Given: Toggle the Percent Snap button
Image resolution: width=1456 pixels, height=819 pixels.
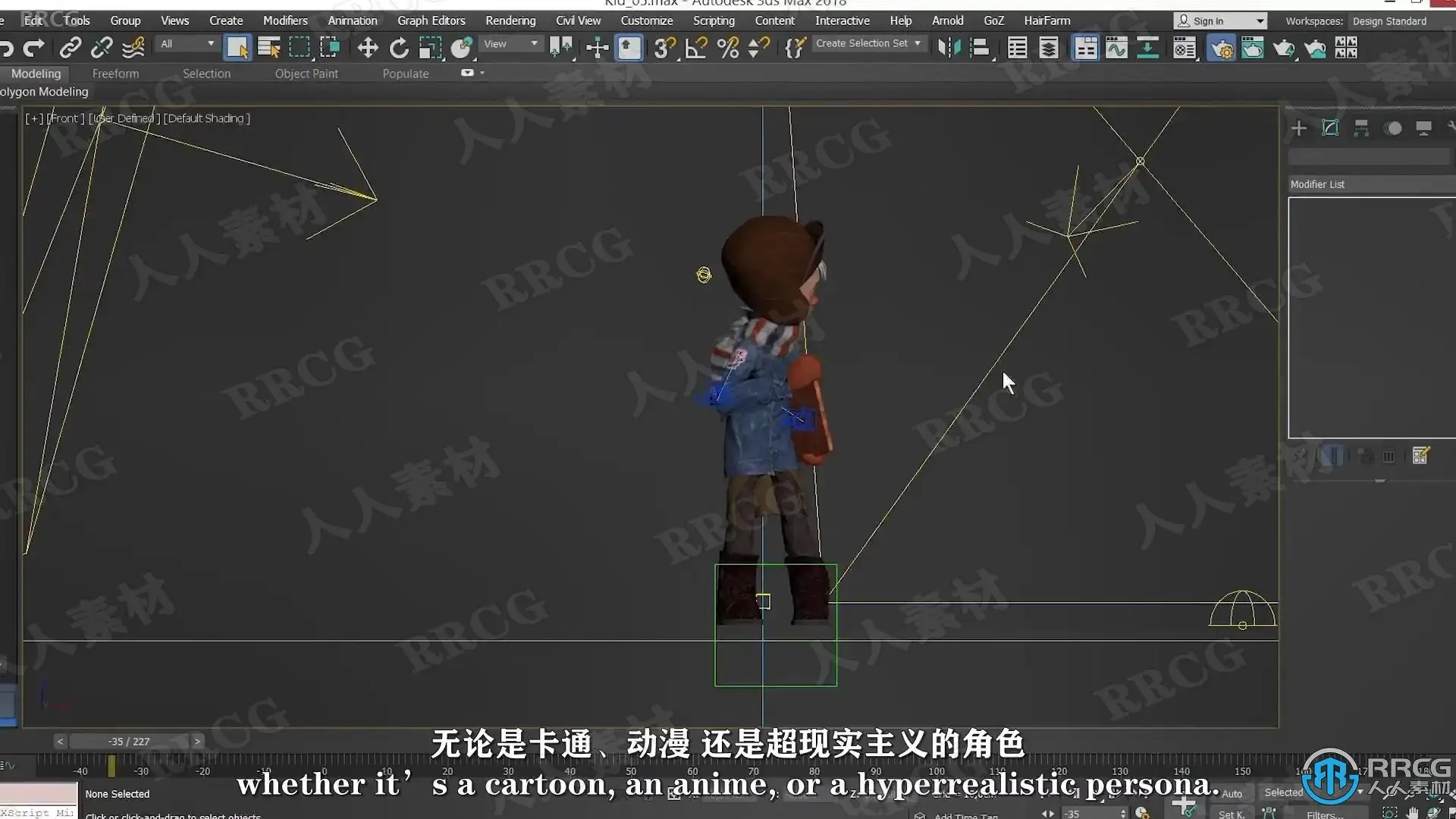Looking at the screenshot, I should coord(728,49).
